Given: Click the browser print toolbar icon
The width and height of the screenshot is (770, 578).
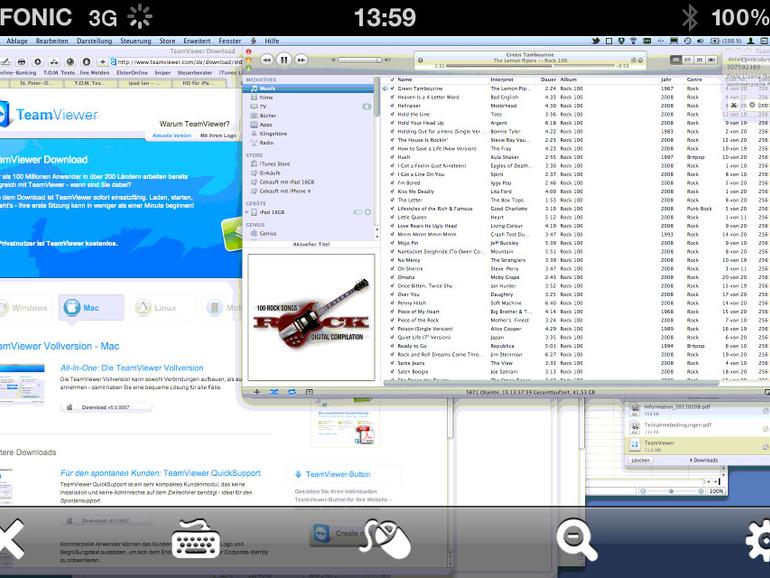Looking at the screenshot, I should pos(21,62).
